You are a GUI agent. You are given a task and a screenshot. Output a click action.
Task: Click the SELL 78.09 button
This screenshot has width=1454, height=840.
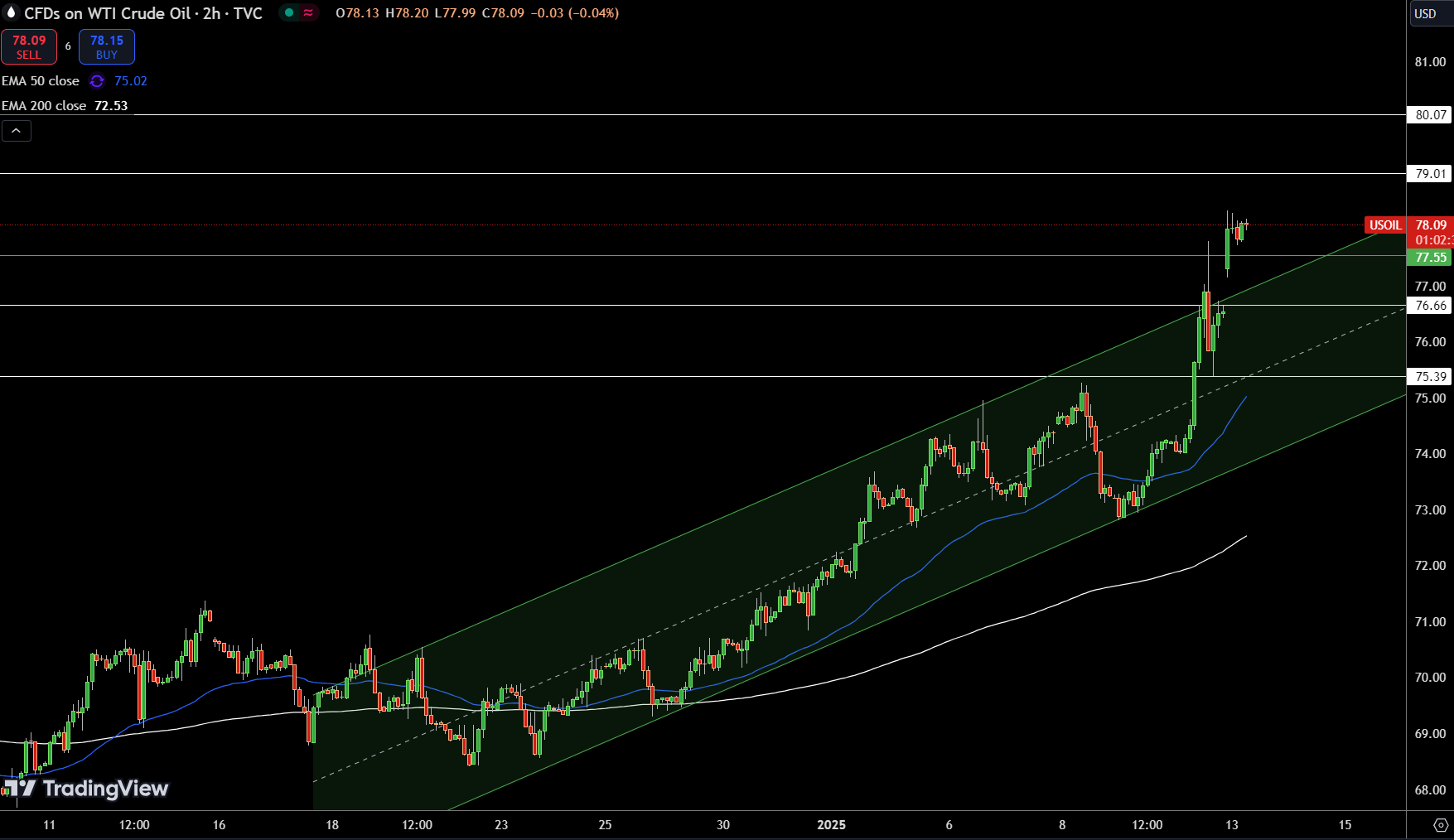(29, 47)
